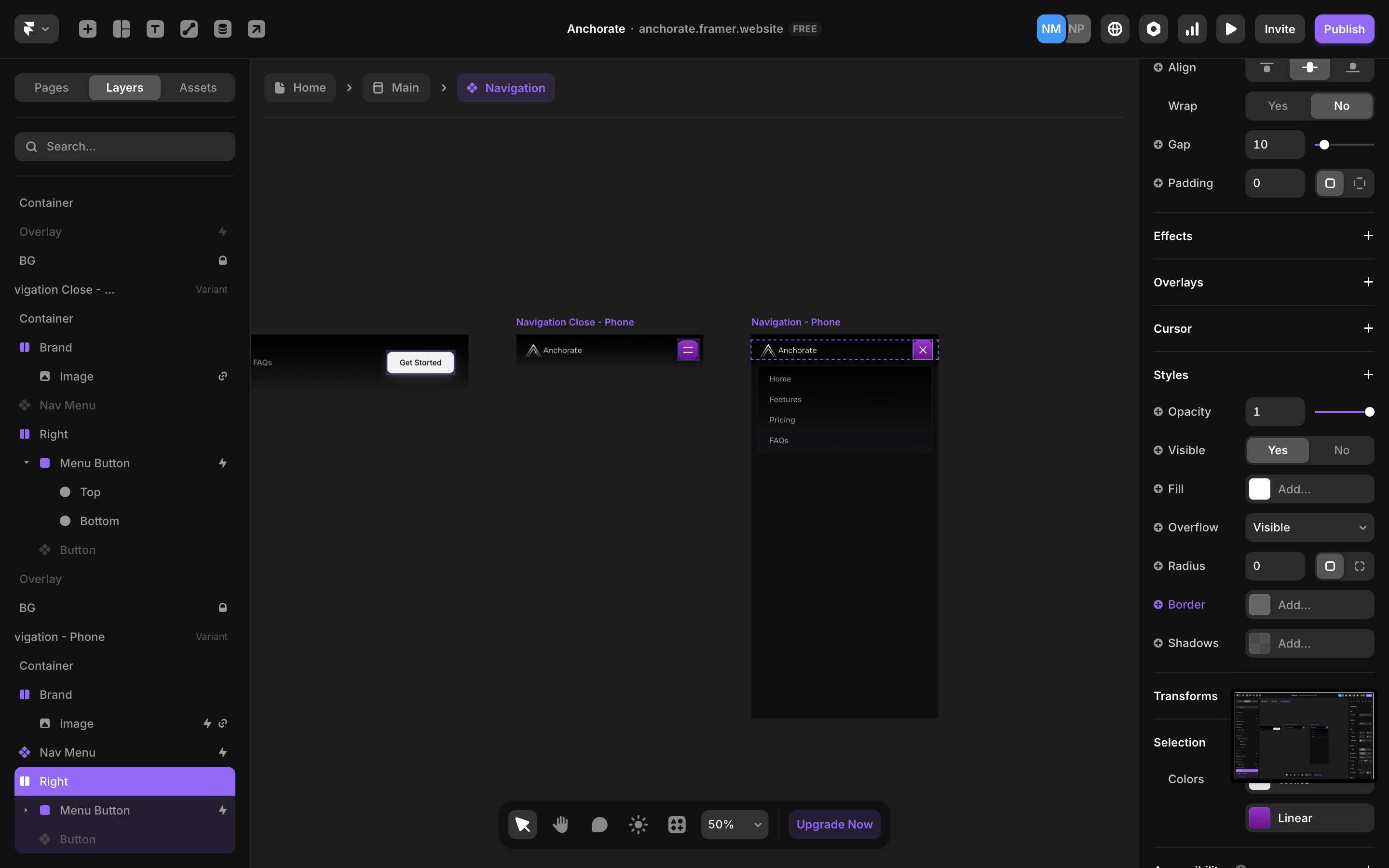This screenshot has width=1389, height=868.
Task: Open the analytics bar chart icon
Action: 1192,29
